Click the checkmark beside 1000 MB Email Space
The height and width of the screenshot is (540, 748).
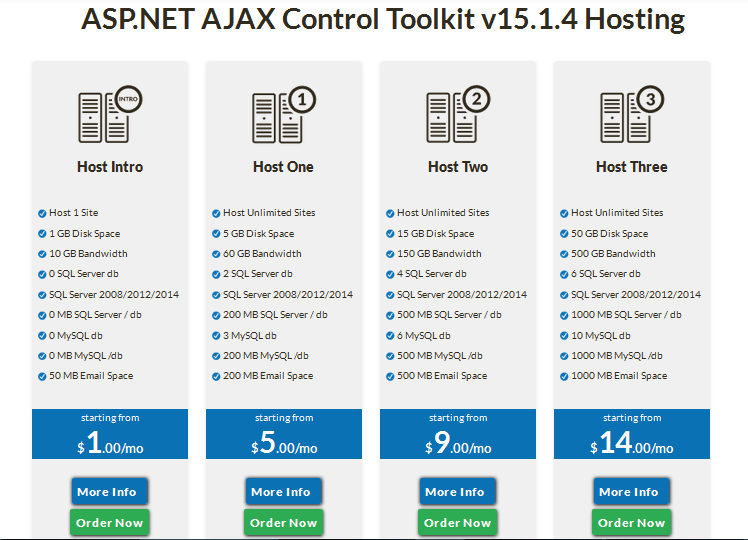pyautogui.click(x=564, y=376)
